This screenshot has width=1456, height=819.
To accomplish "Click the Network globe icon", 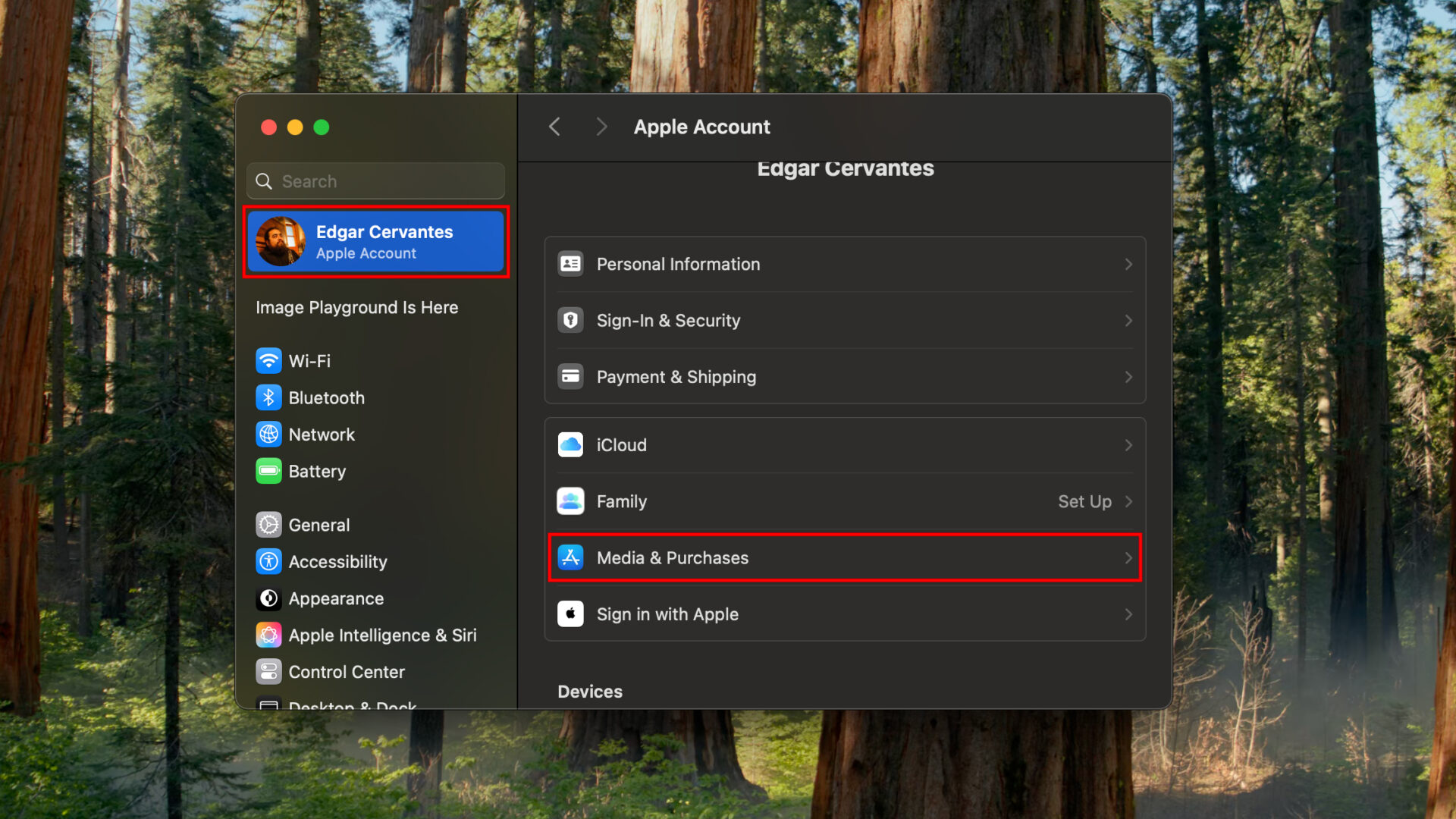I will 268,434.
